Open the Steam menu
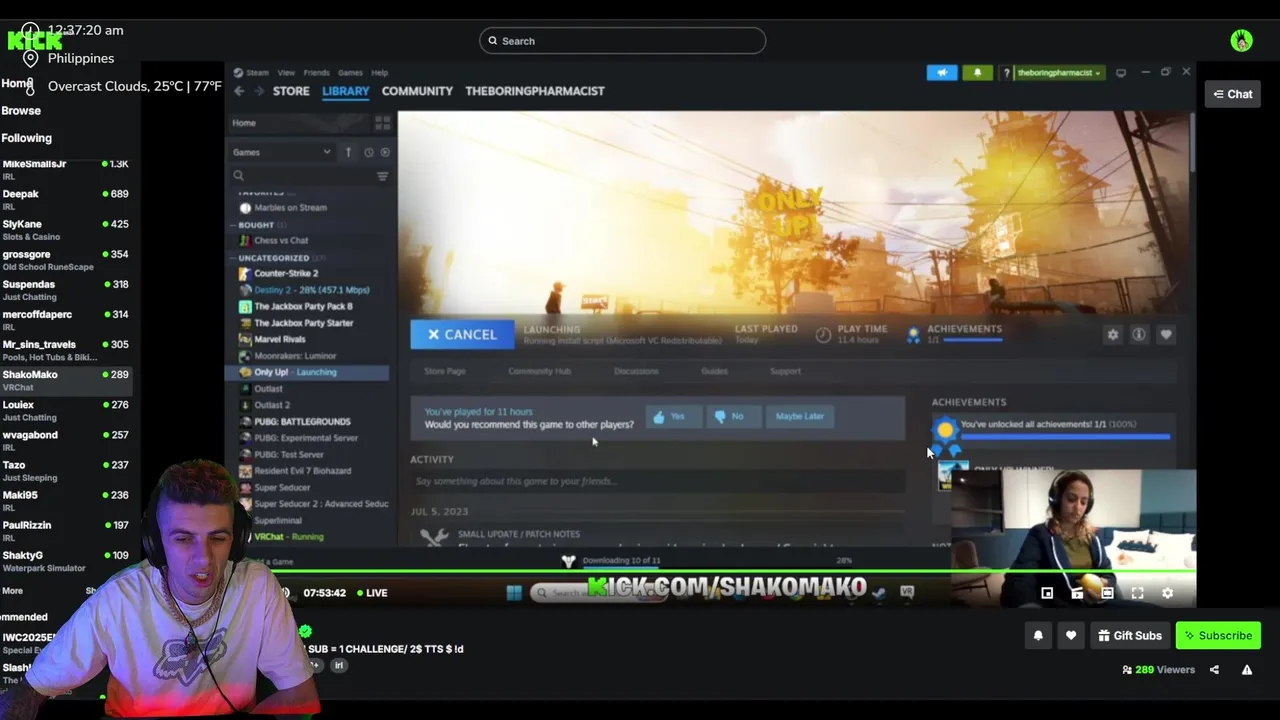 (x=257, y=73)
